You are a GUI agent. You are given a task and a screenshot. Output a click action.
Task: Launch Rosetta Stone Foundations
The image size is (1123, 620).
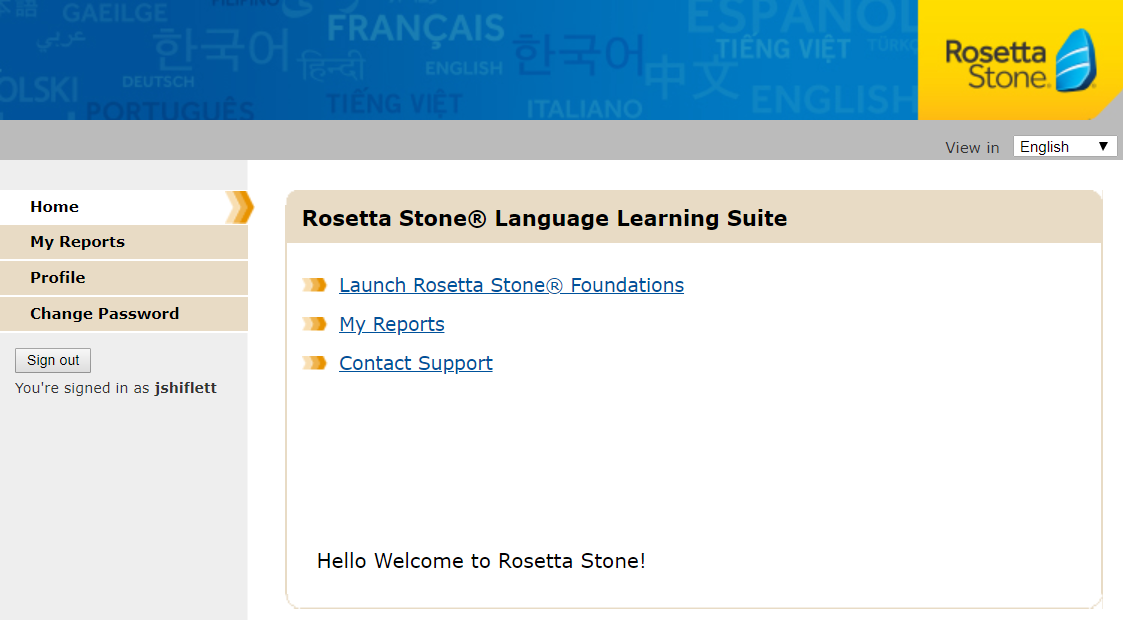[x=511, y=285]
